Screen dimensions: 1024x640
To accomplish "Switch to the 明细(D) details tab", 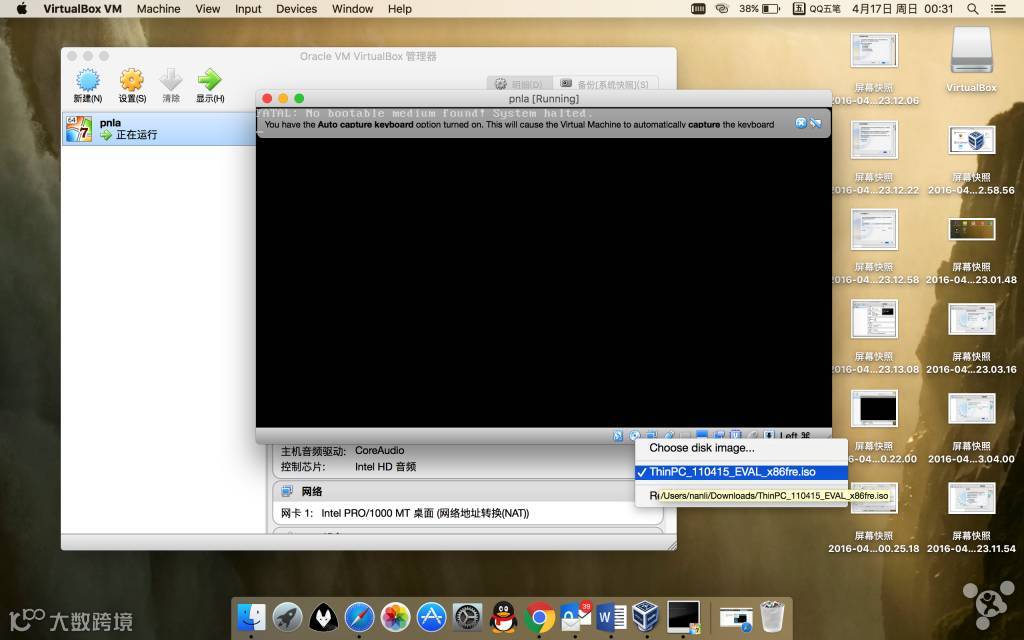I will [x=519, y=84].
